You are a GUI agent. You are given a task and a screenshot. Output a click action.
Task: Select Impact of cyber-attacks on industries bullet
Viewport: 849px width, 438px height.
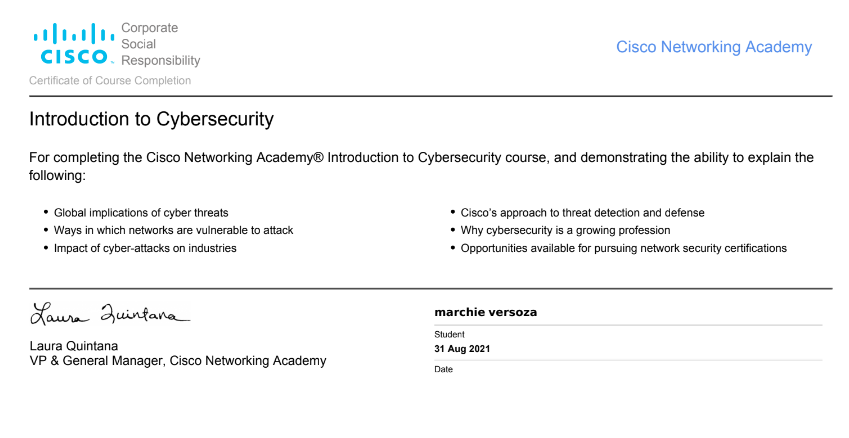click(145, 248)
